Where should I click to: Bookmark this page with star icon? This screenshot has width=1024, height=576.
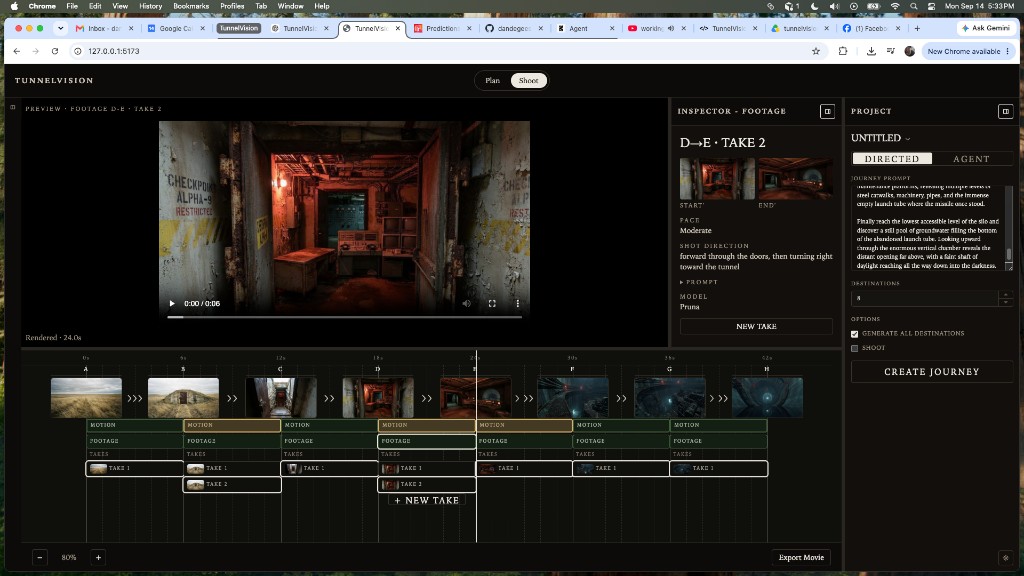(x=816, y=51)
